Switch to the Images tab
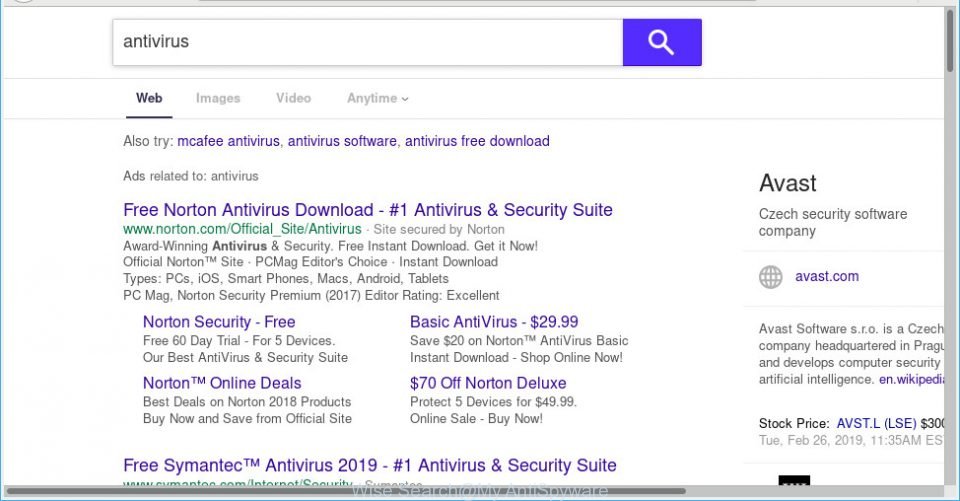 pyautogui.click(x=218, y=98)
